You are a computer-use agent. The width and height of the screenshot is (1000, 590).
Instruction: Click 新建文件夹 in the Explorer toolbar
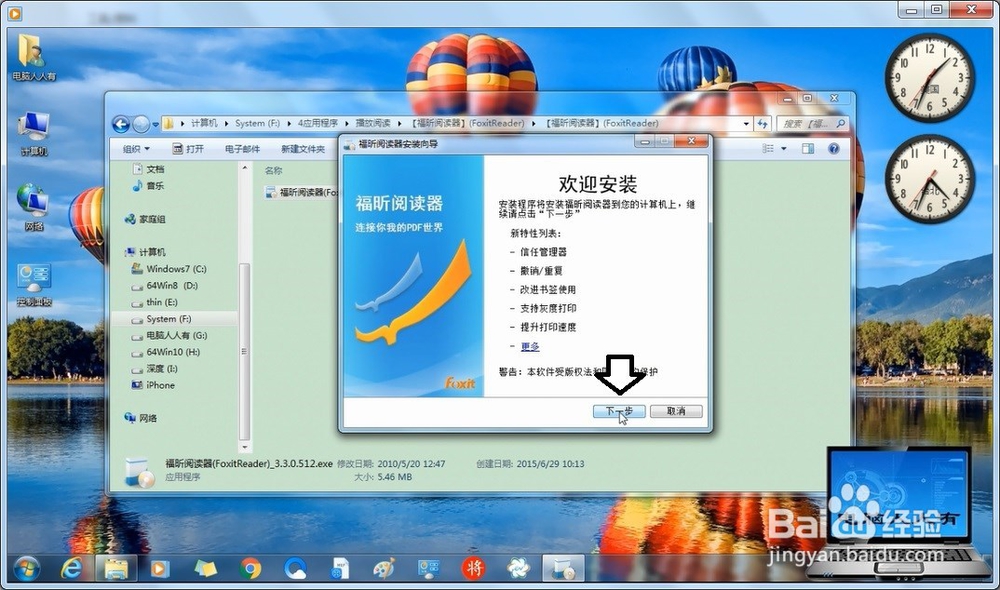[303, 149]
